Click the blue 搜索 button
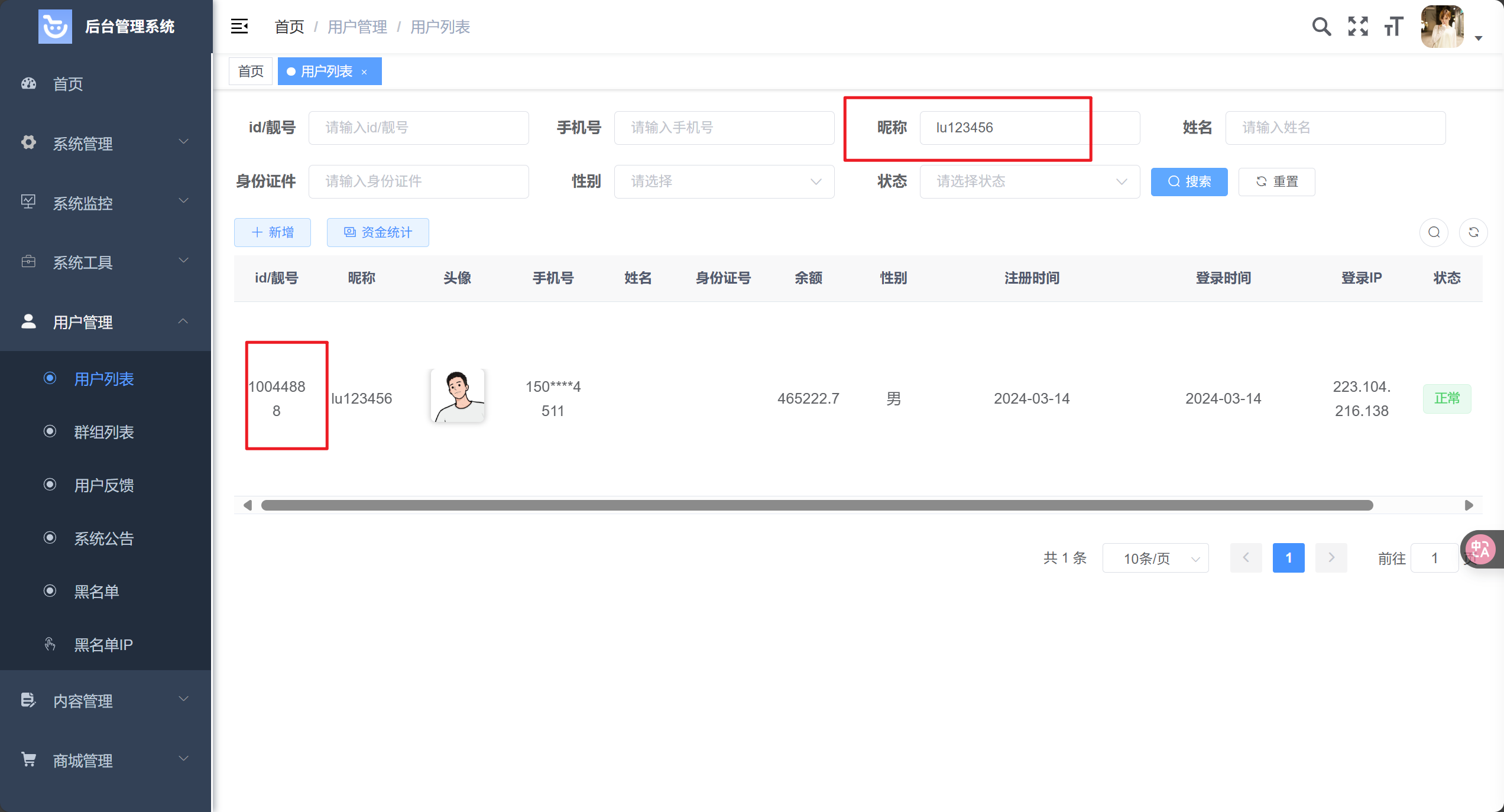Viewport: 1504px width, 812px height. pyautogui.click(x=1189, y=181)
